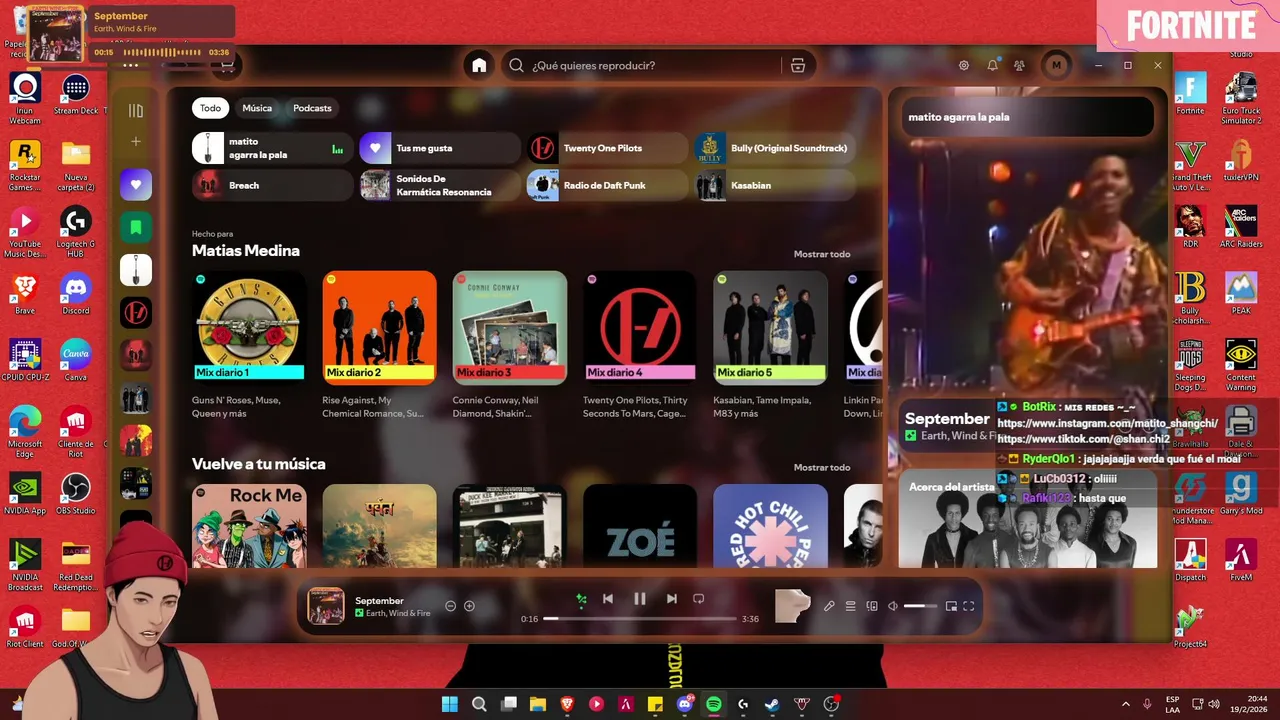Open matito agarra la pala shortcut

click(x=272, y=148)
